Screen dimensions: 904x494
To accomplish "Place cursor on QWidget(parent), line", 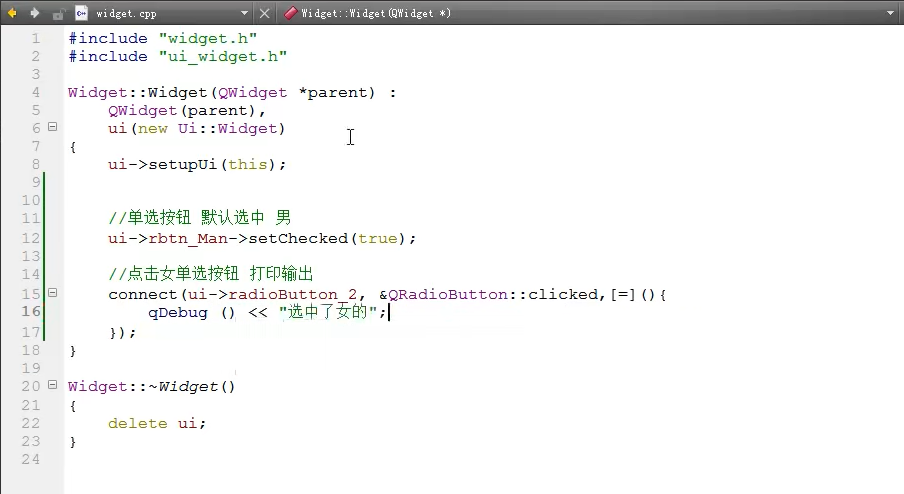I will coord(187,111).
